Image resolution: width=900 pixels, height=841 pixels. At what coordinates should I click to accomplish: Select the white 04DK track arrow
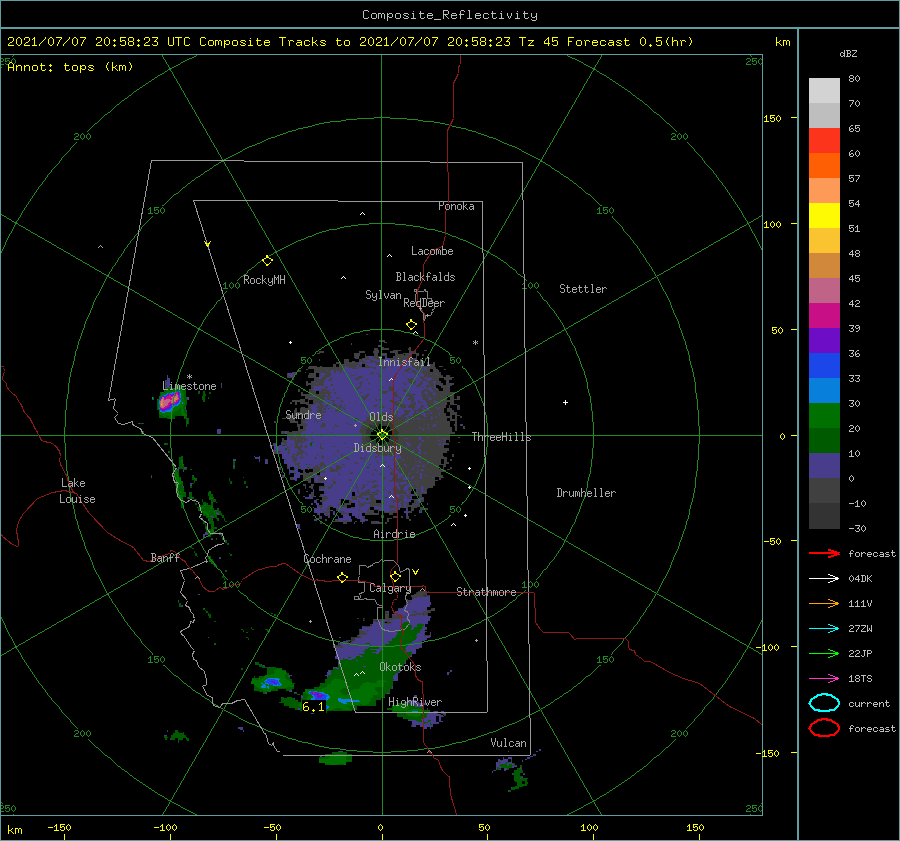[x=824, y=579]
